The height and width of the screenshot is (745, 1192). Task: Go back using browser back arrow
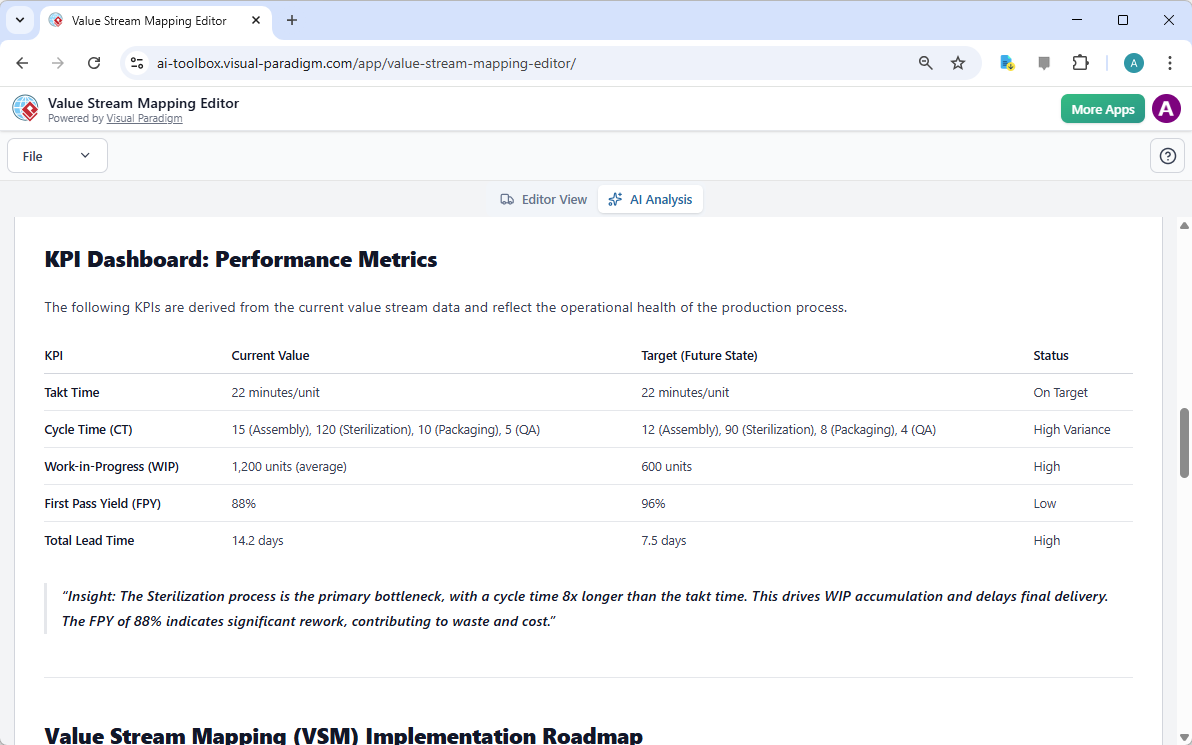22,63
